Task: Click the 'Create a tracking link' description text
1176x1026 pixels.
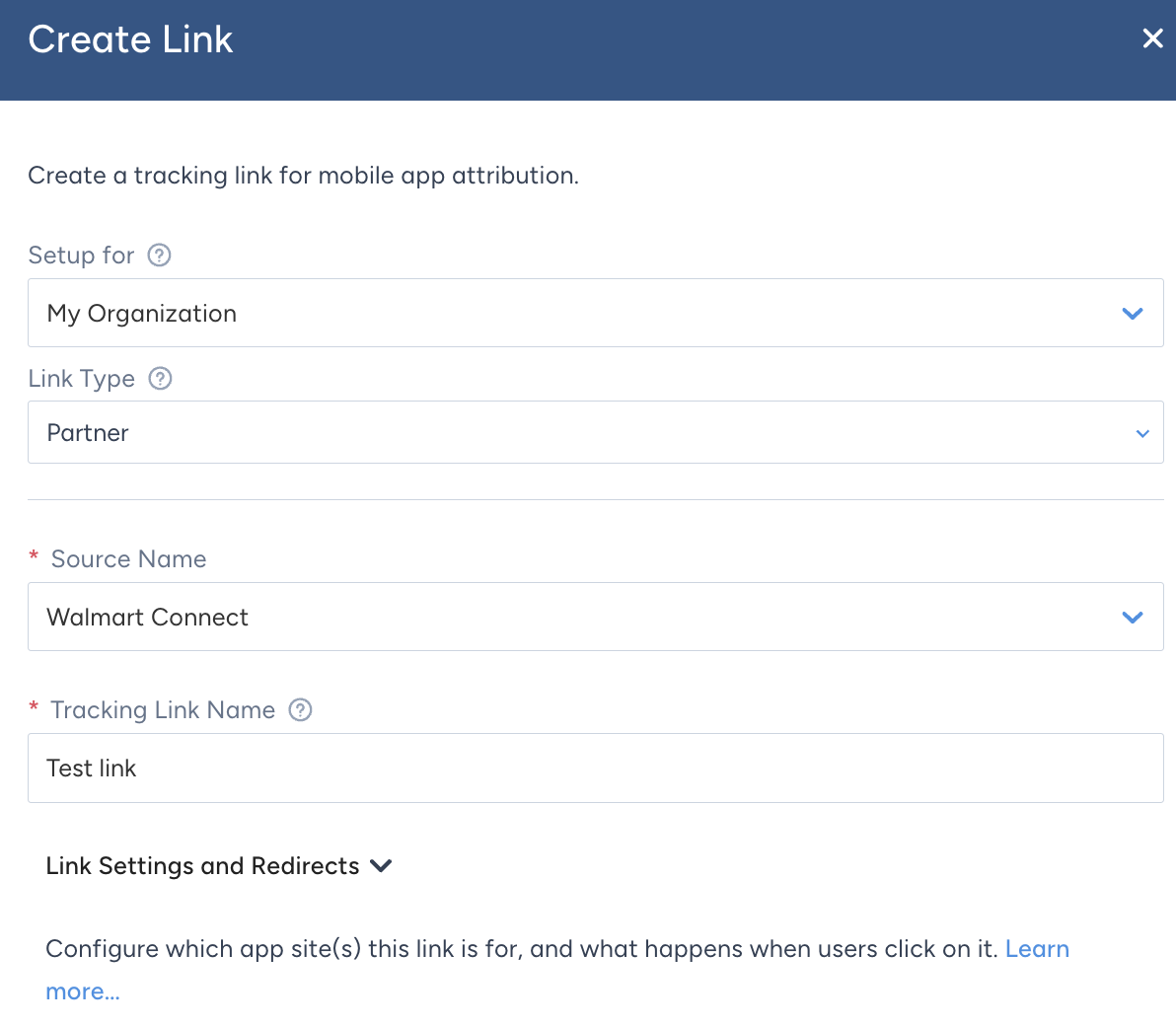Action: (303, 176)
